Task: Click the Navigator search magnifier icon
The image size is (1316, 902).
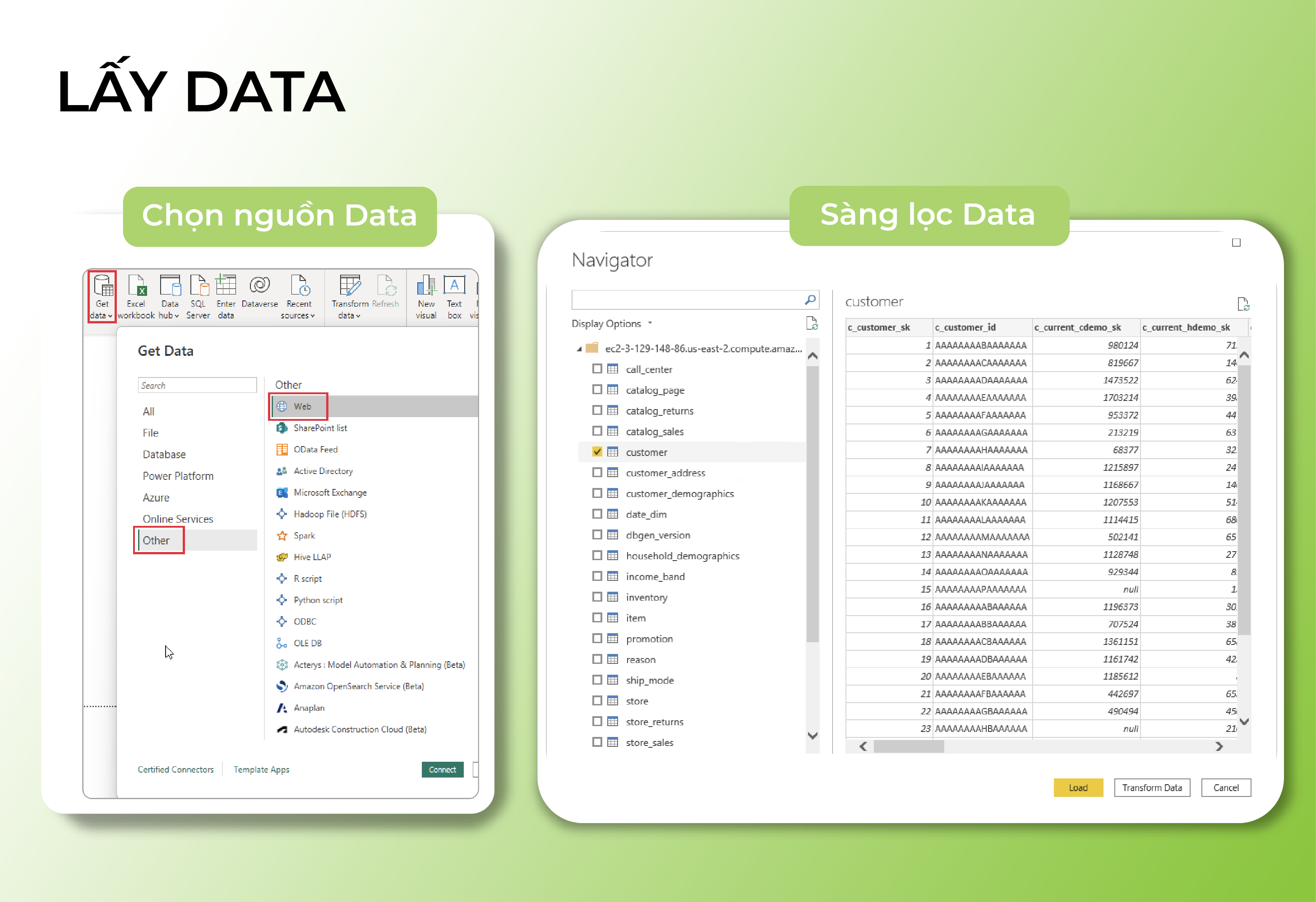Action: 810,299
